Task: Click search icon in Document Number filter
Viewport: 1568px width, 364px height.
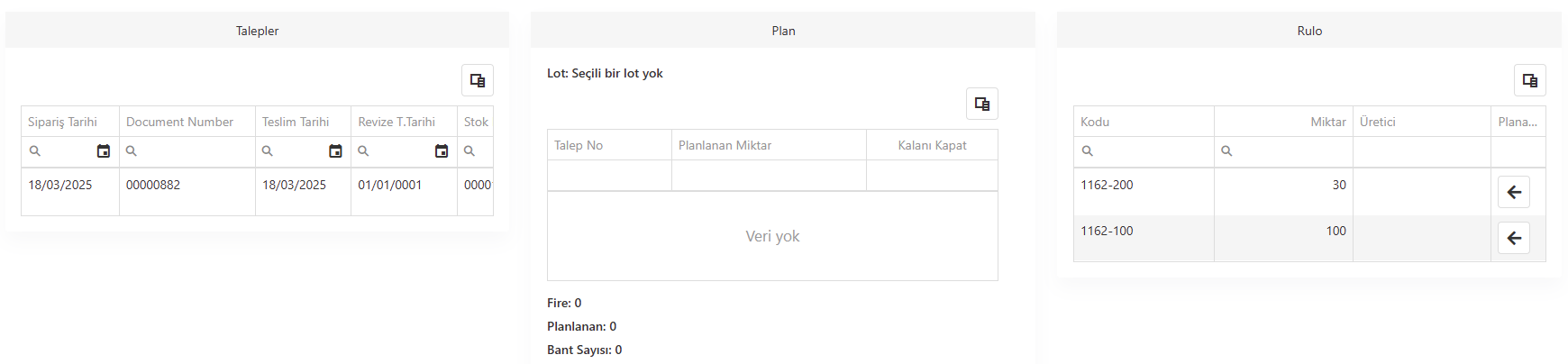Action: click(132, 151)
